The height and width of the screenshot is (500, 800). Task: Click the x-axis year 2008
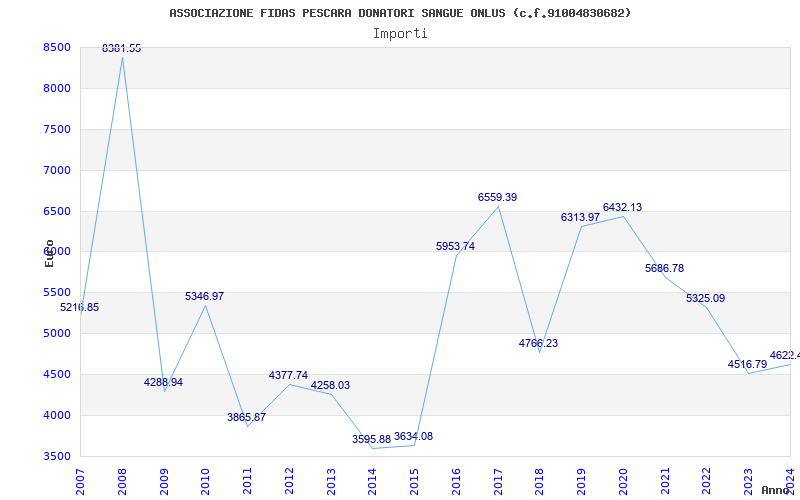[x=122, y=482]
